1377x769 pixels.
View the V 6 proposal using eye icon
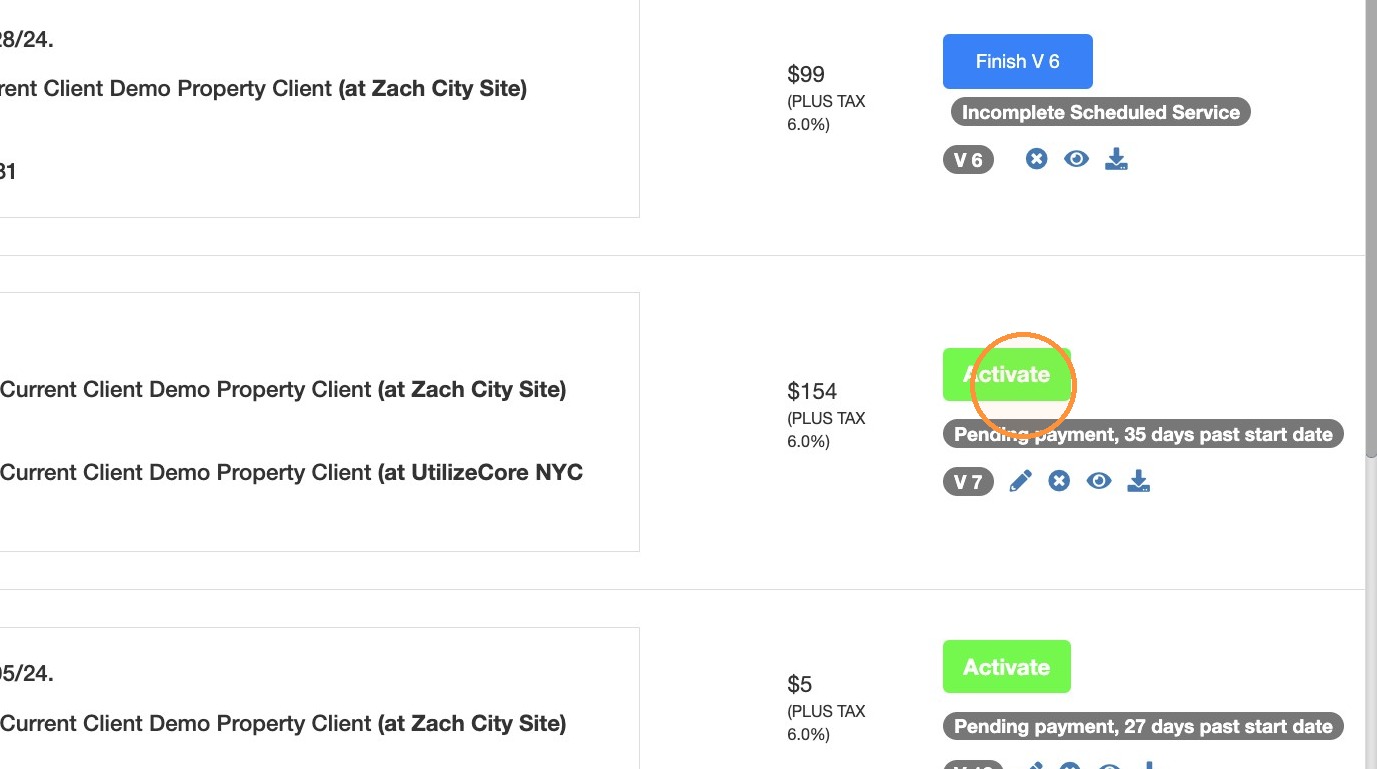1076,159
